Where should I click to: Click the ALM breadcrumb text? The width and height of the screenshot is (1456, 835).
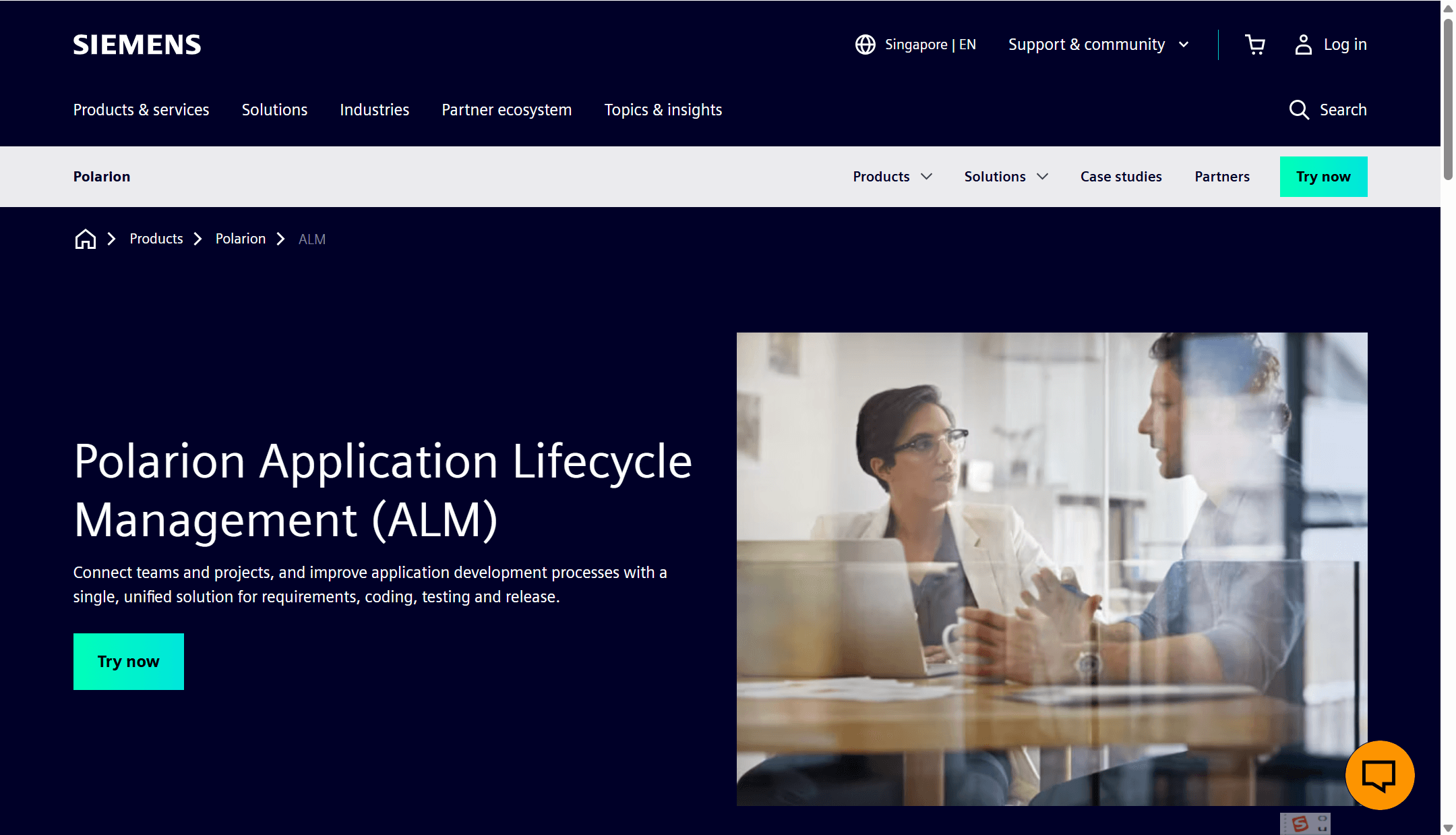pyautogui.click(x=312, y=239)
